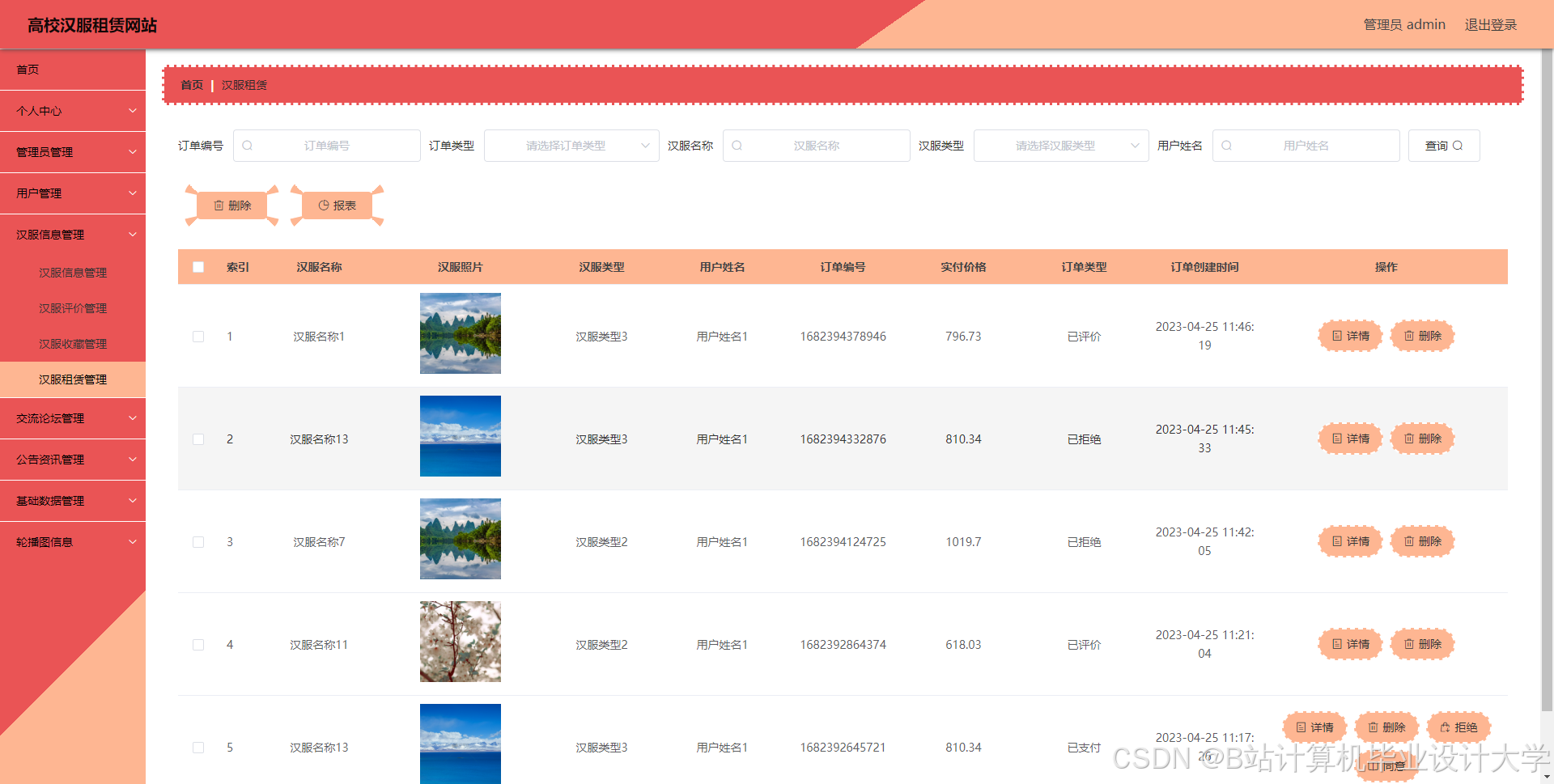Viewport: 1554px width, 784px height.
Task: Open the 报表 chart report button
Action: (337, 206)
